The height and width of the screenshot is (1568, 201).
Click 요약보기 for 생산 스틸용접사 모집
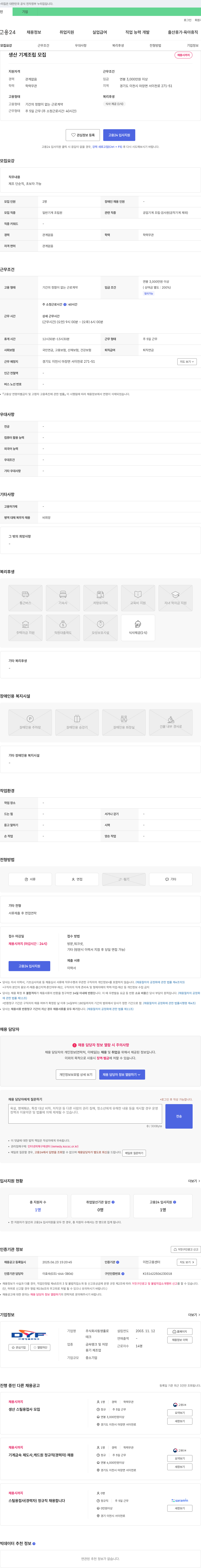click(x=180, y=1413)
